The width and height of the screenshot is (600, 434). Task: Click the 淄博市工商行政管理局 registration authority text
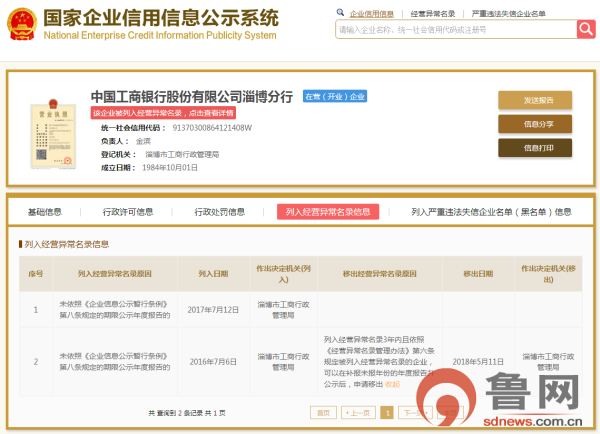pos(182,155)
